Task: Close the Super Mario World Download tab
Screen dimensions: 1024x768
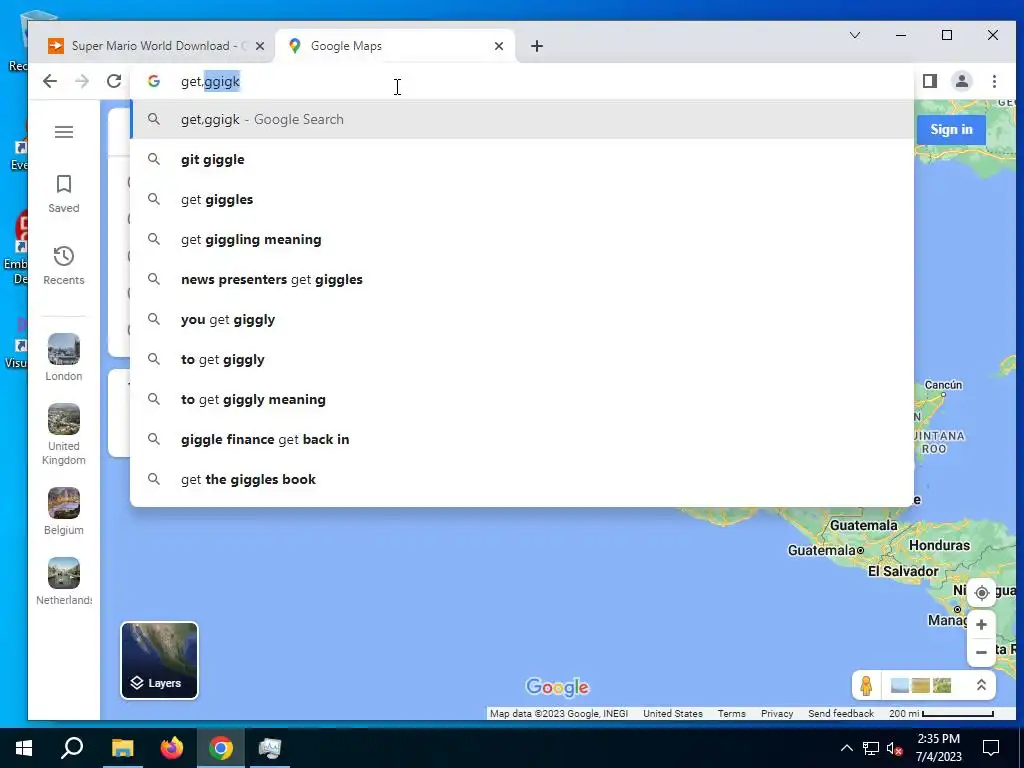Action: point(260,46)
